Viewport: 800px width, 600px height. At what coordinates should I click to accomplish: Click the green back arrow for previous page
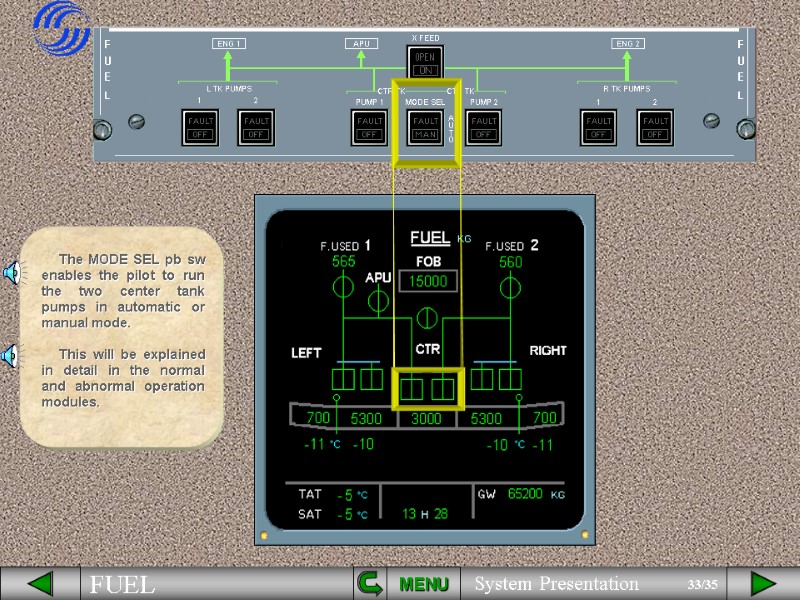[37, 584]
